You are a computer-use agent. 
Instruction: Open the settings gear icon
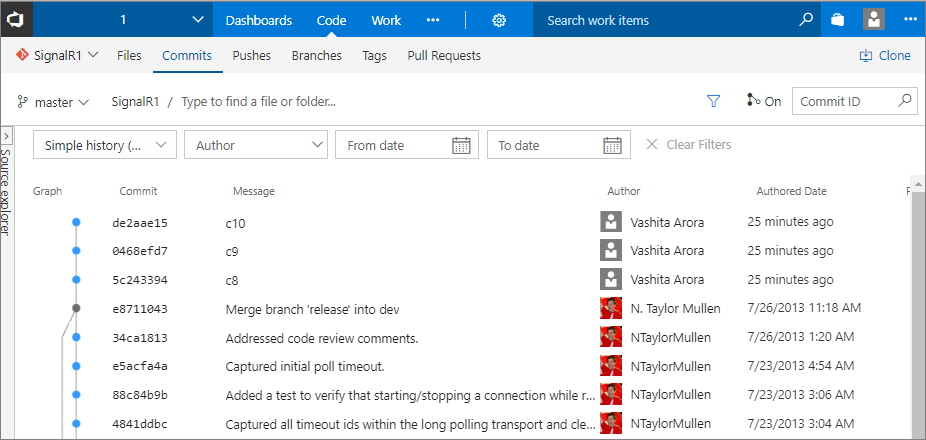[x=499, y=20]
